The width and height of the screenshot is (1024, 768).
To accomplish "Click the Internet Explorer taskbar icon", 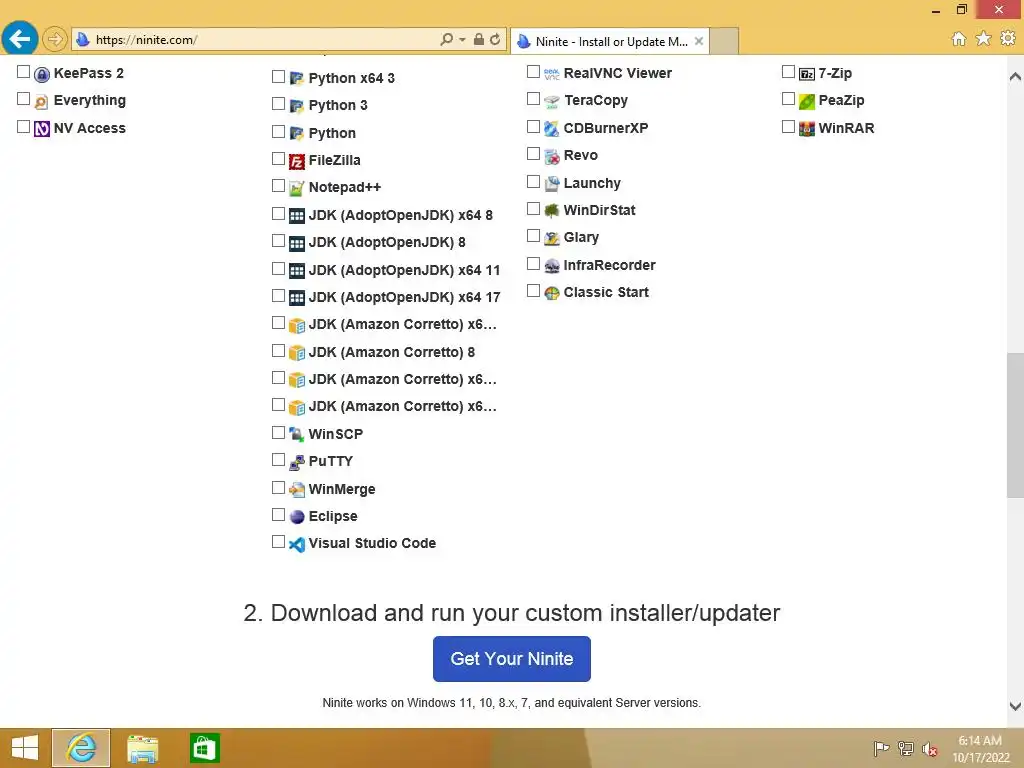I will coord(81,748).
